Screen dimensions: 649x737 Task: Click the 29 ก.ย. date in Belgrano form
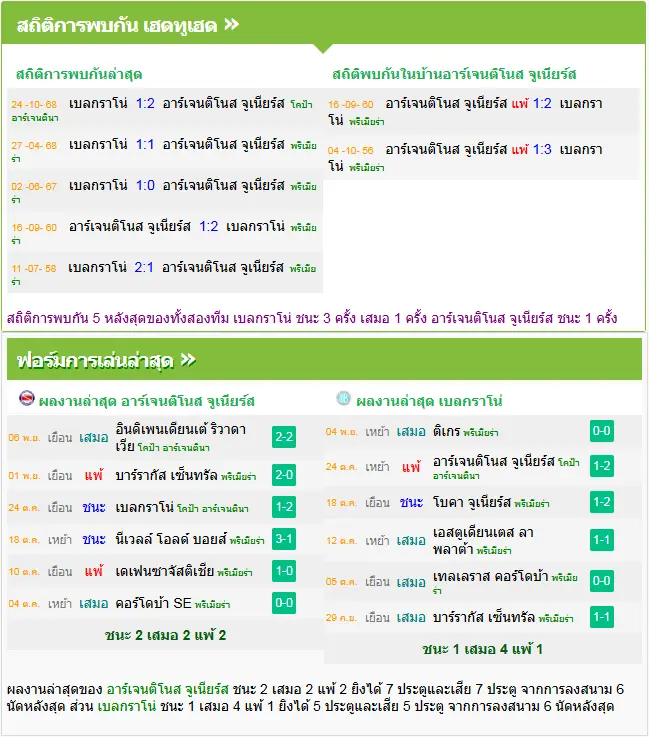tap(342, 618)
